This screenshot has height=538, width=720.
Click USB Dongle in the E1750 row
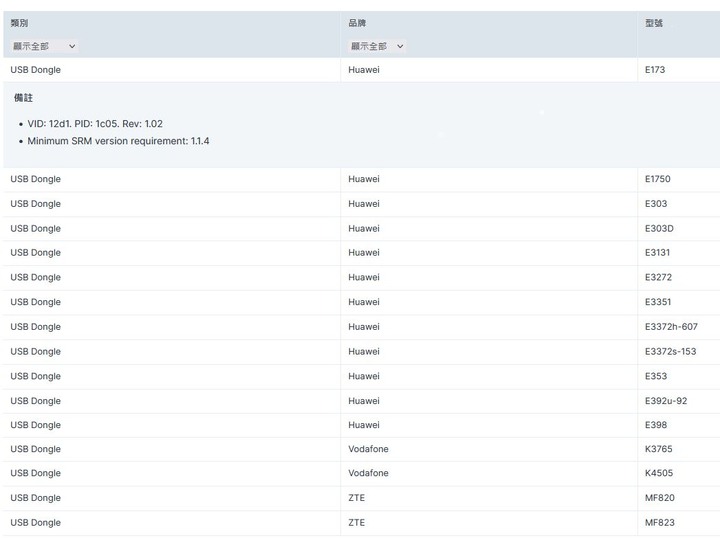click(x=35, y=179)
